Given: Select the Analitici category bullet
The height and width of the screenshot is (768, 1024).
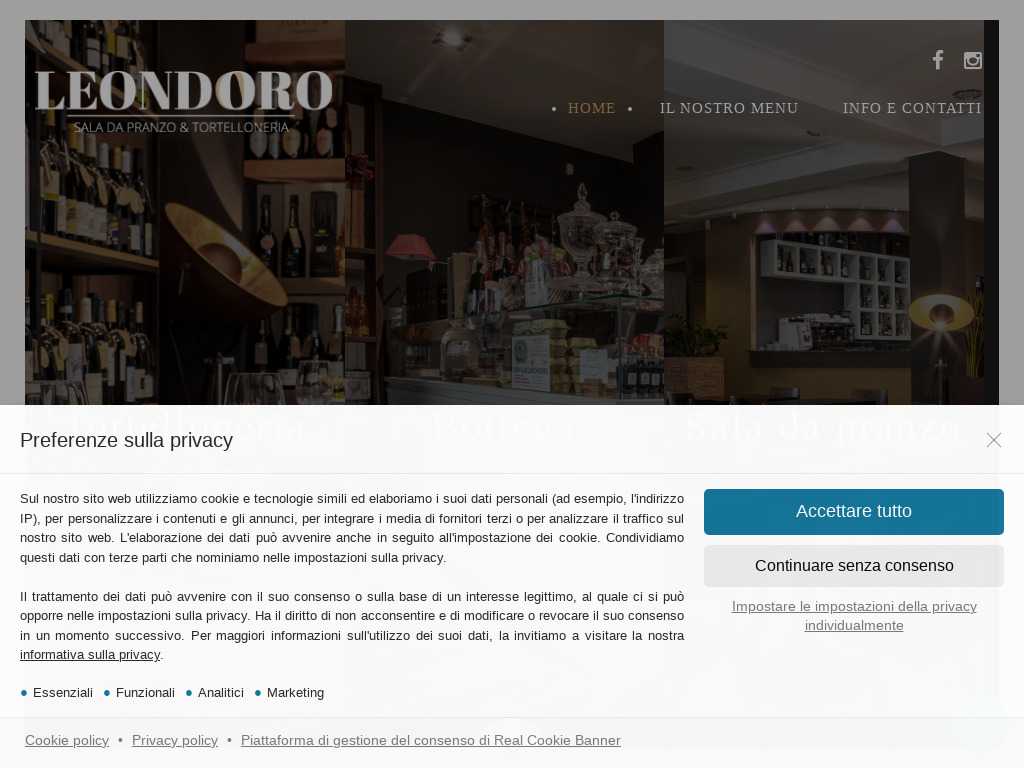Looking at the screenshot, I should (x=215, y=693).
